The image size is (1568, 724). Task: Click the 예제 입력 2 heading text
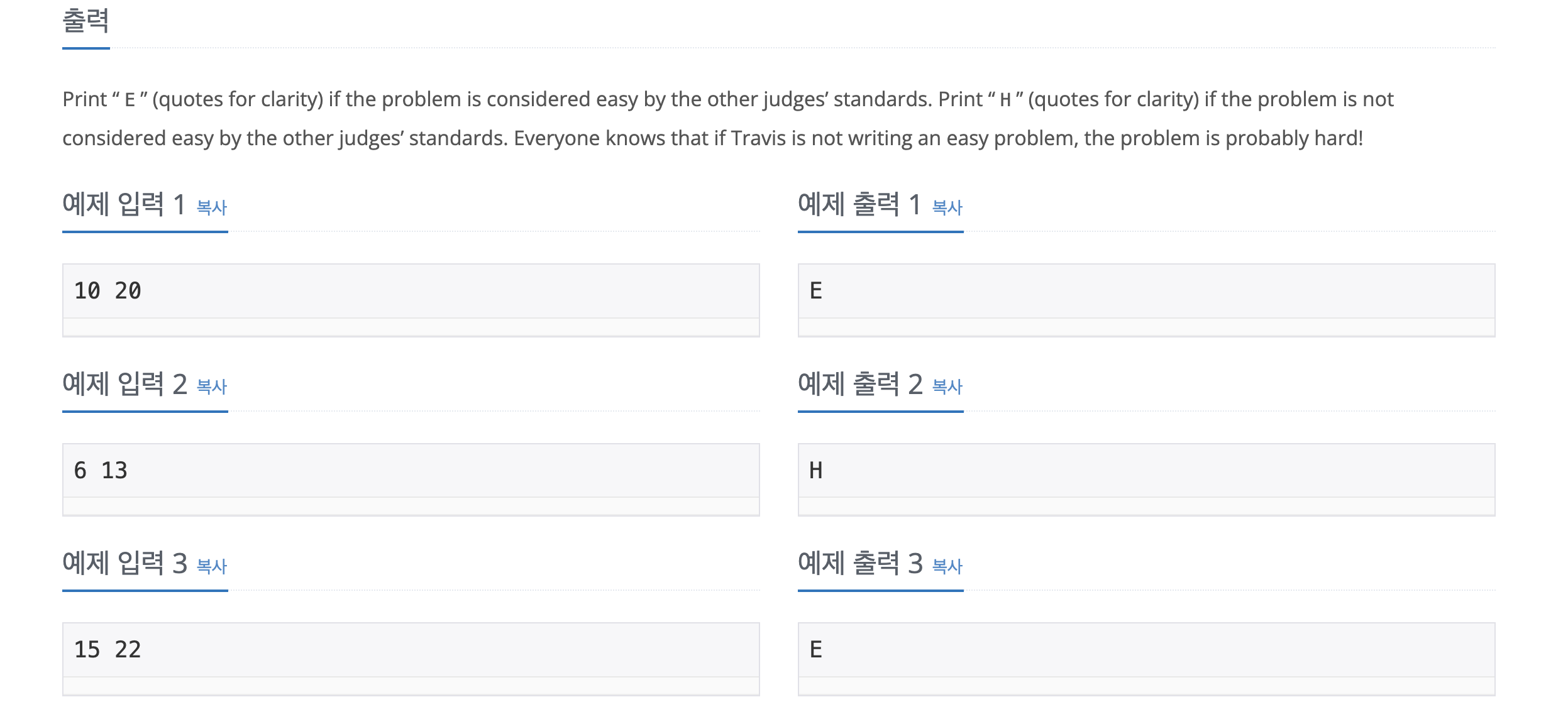point(123,384)
